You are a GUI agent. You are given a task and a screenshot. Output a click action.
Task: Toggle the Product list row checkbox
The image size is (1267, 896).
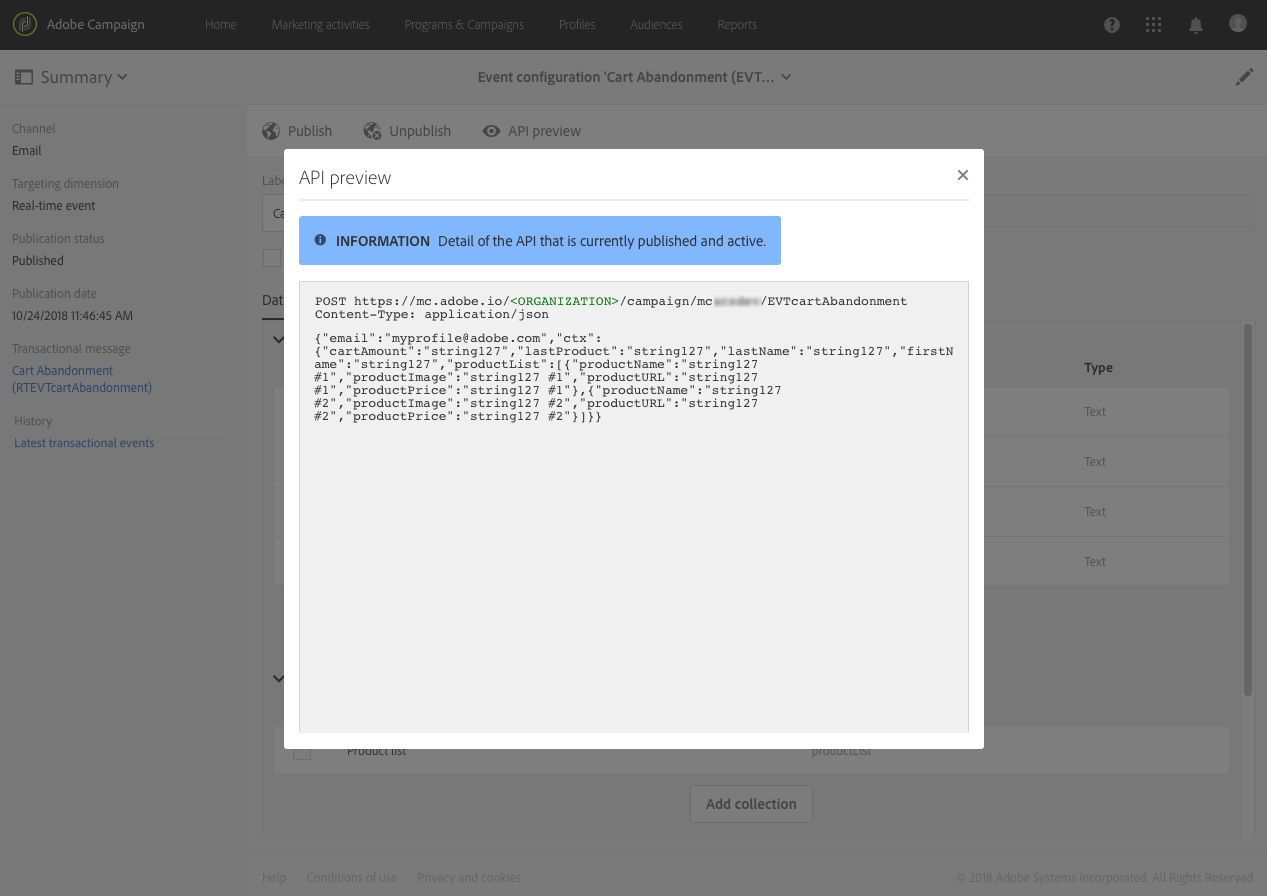point(302,751)
